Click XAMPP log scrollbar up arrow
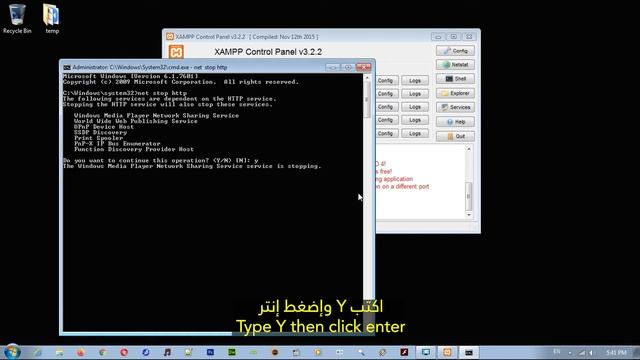Image resolution: width=640 pixels, height=360 pixels. click(469, 149)
